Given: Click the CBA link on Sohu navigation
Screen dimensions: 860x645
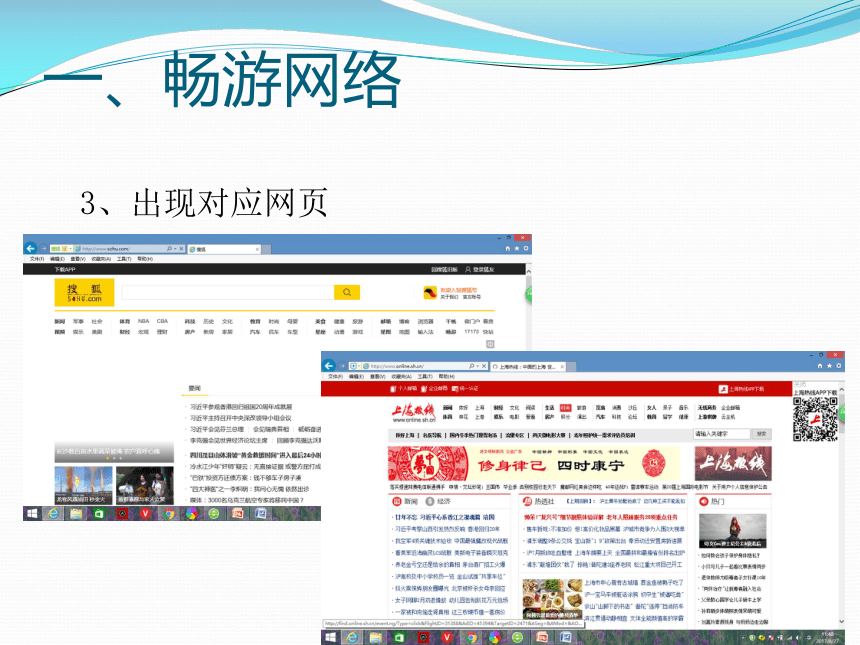Looking at the screenshot, I should coord(162,321).
